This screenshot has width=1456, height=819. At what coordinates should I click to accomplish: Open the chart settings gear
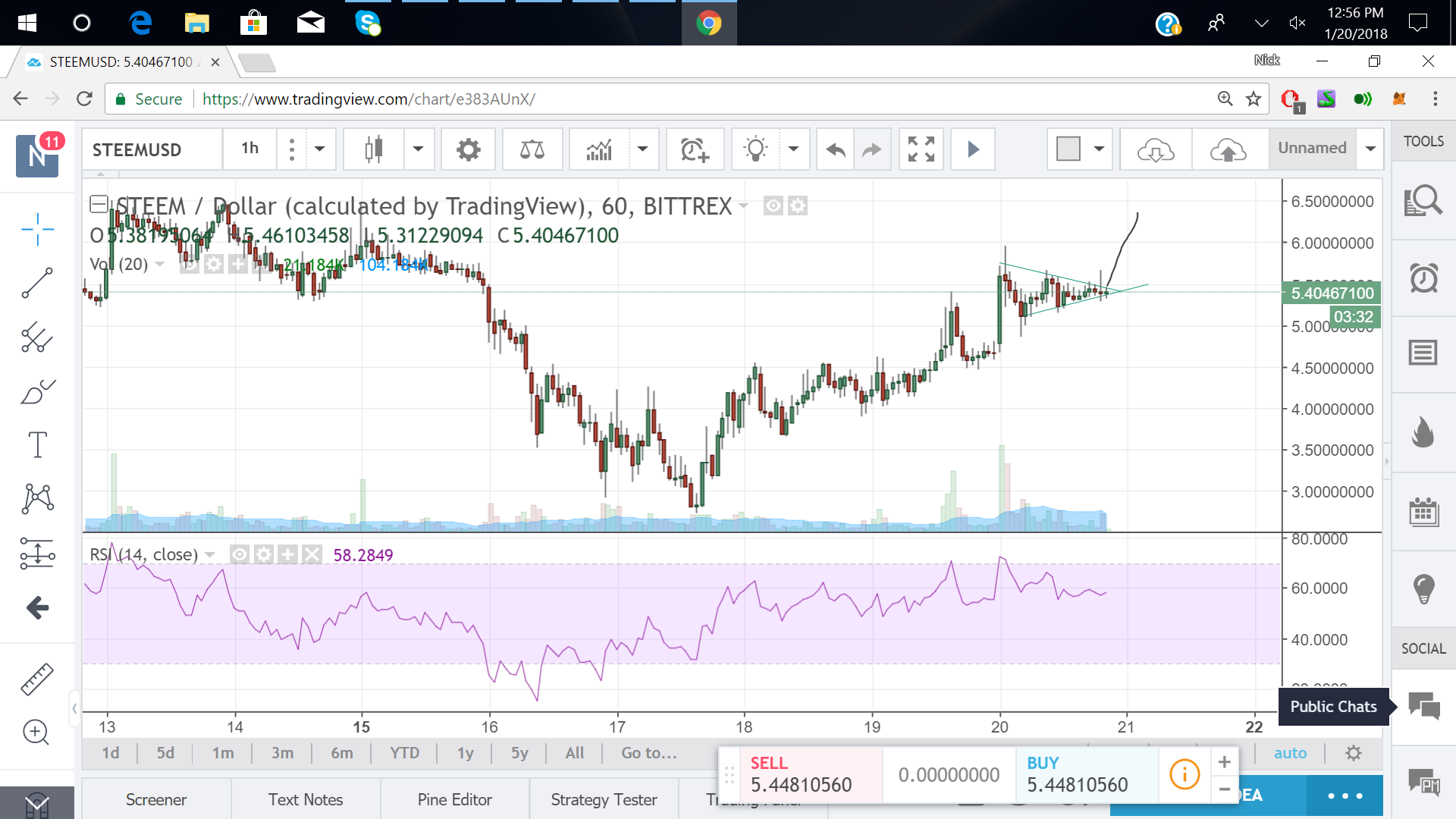click(468, 149)
